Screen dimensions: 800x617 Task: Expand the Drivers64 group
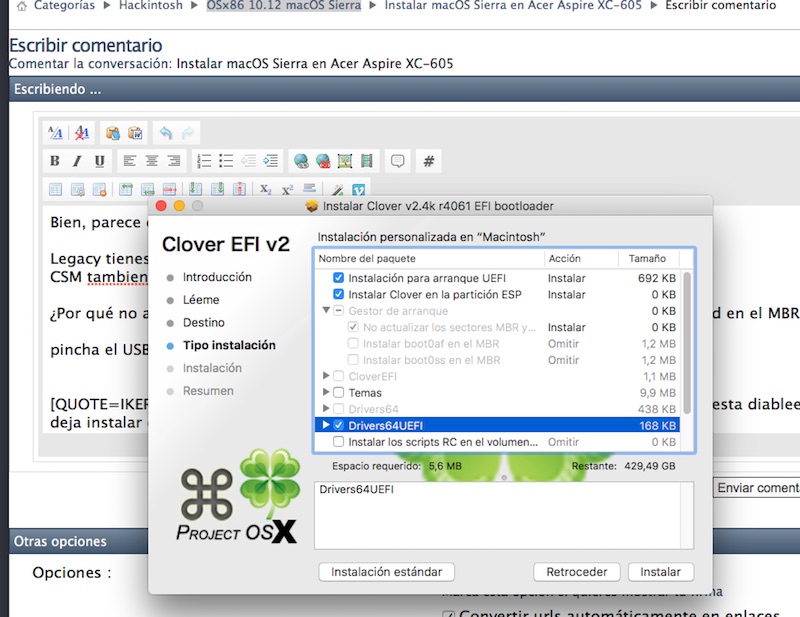[x=326, y=408]
